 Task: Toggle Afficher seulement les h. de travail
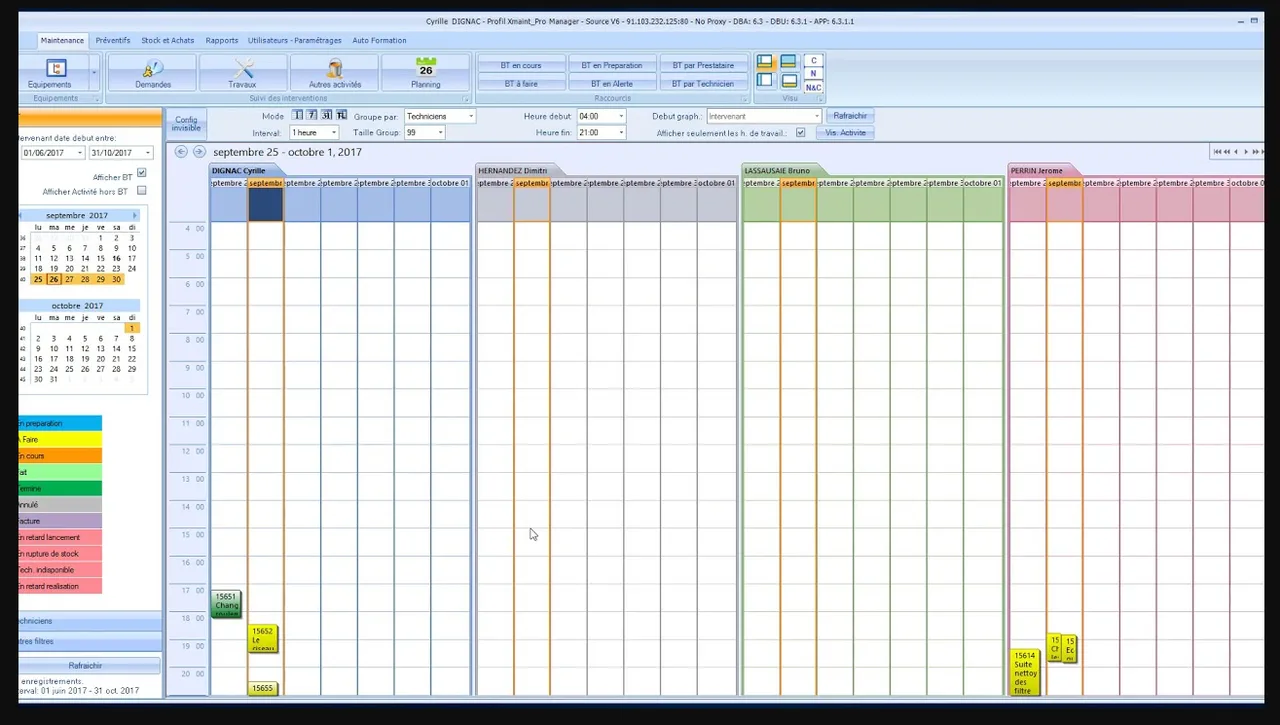click(x=800, y=132)
